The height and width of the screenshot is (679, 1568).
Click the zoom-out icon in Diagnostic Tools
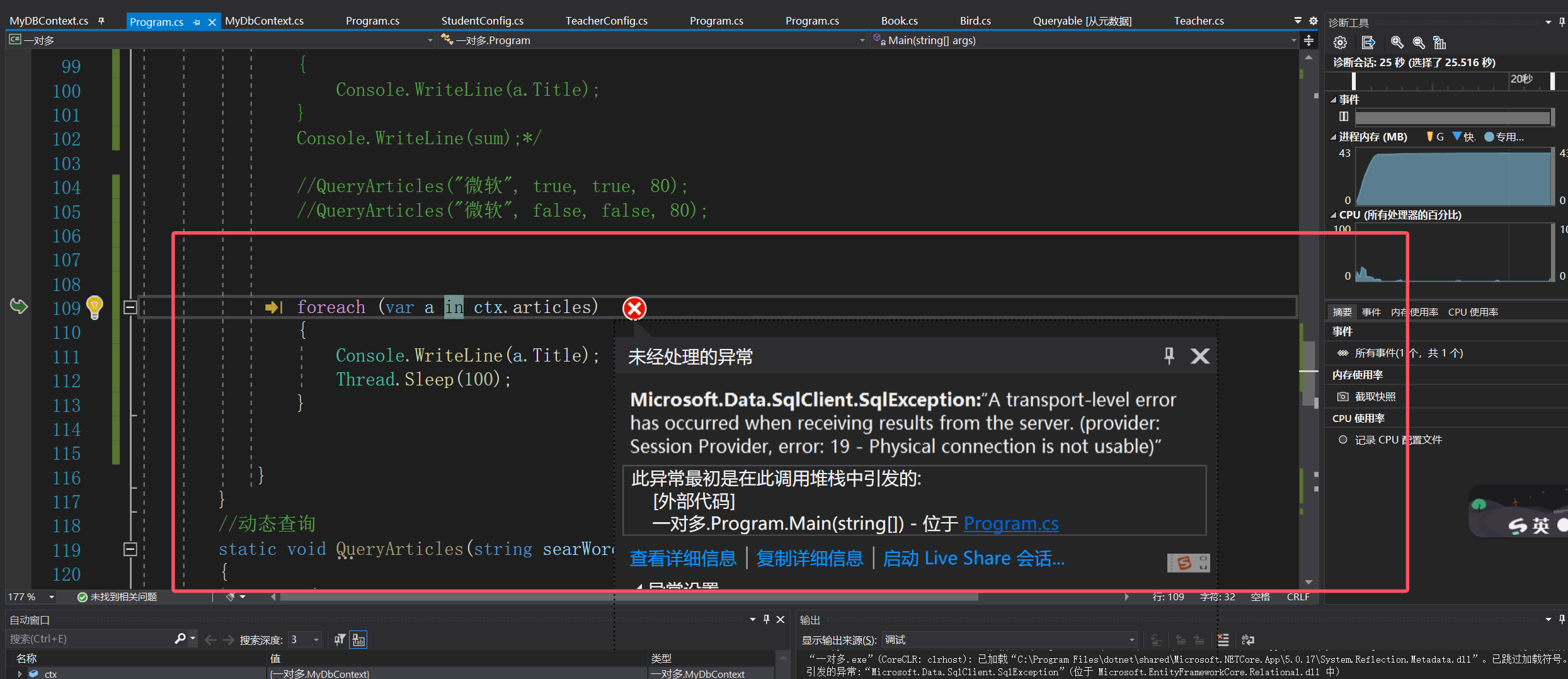(x=1419, y=43)
